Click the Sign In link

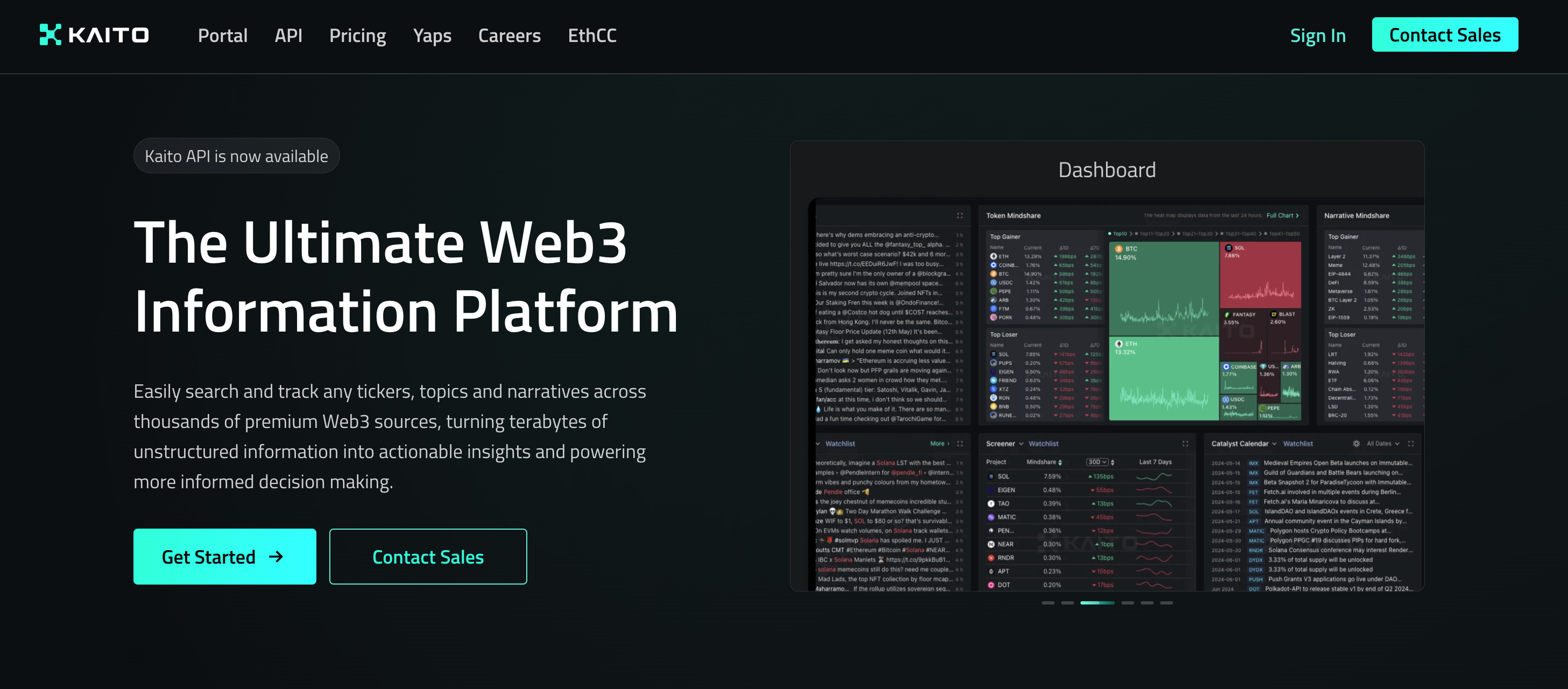pyautogui.click(x=1318, y=36)
